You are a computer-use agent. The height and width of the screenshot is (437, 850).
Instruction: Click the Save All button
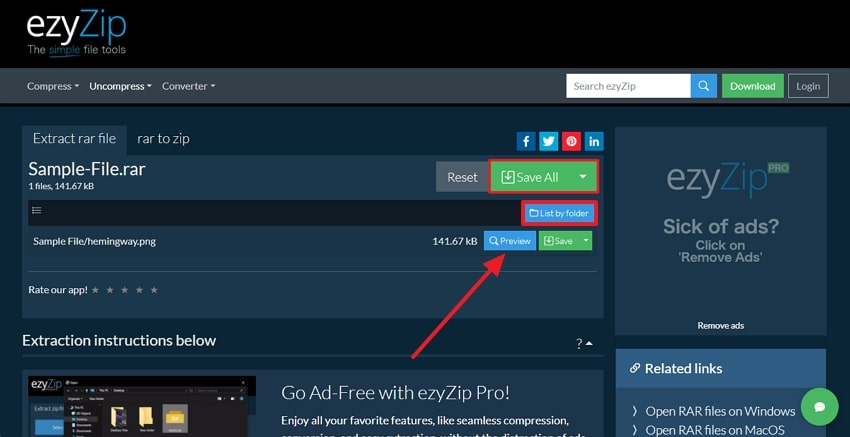[529, 177]
